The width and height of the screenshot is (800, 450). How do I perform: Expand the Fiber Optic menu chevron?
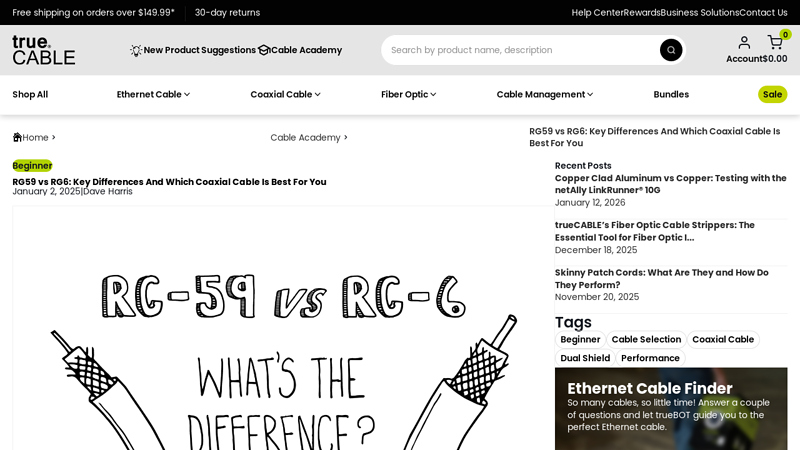(433, 94)
